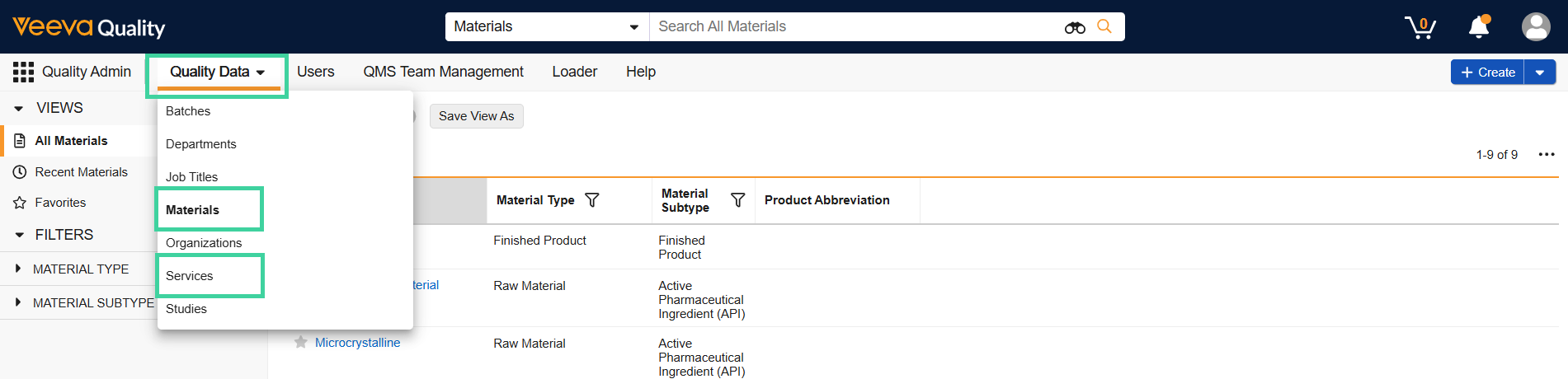Open the app grid launcher icon

(23, 72)
